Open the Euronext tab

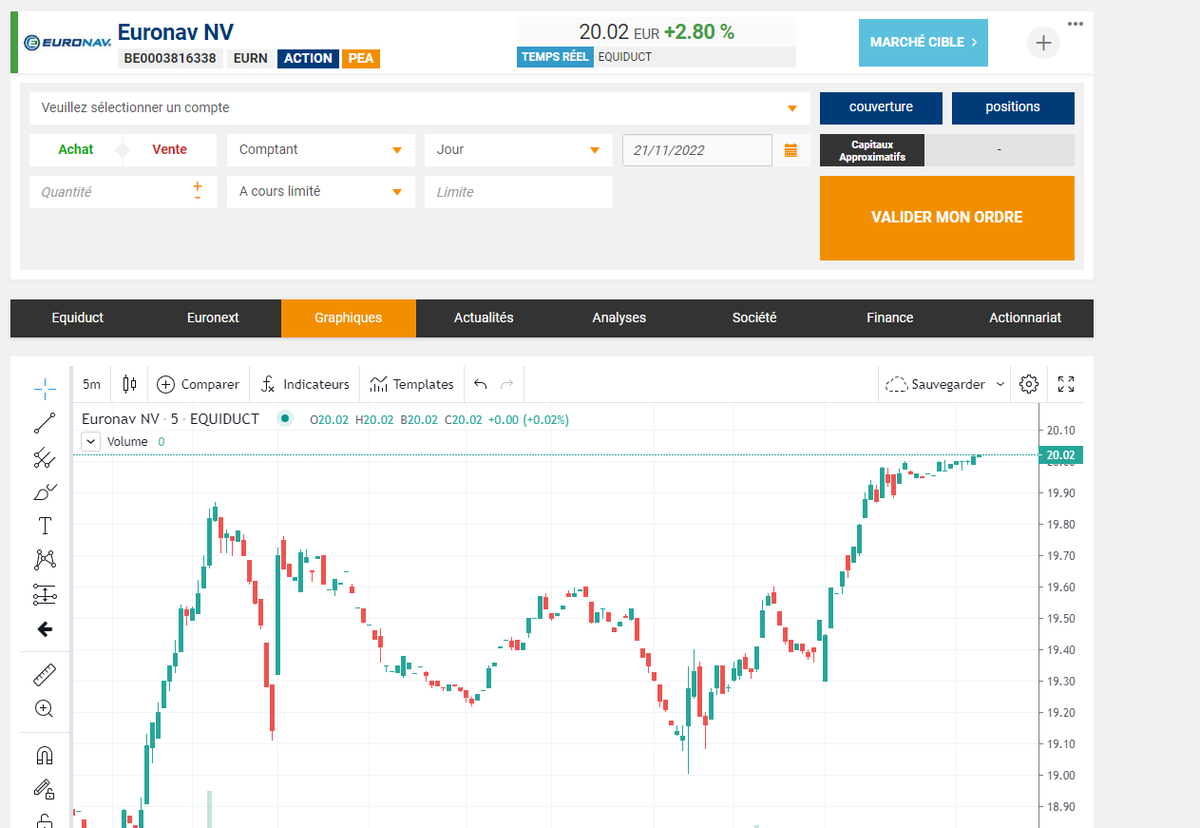click(213, 318)
